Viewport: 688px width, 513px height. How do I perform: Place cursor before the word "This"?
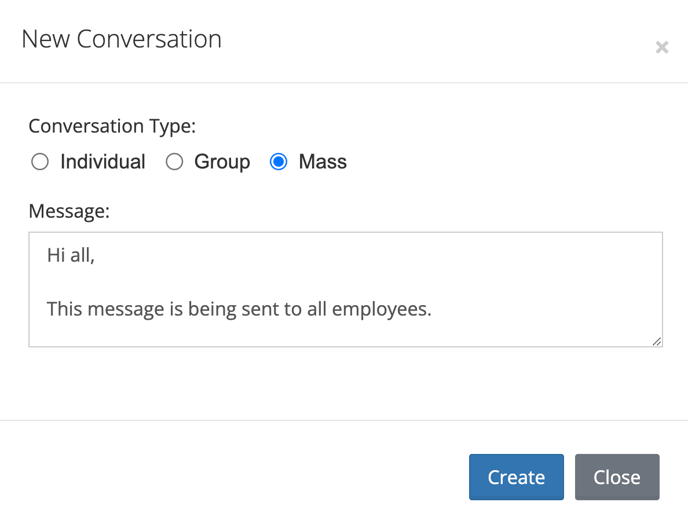[x=47, y=309]
